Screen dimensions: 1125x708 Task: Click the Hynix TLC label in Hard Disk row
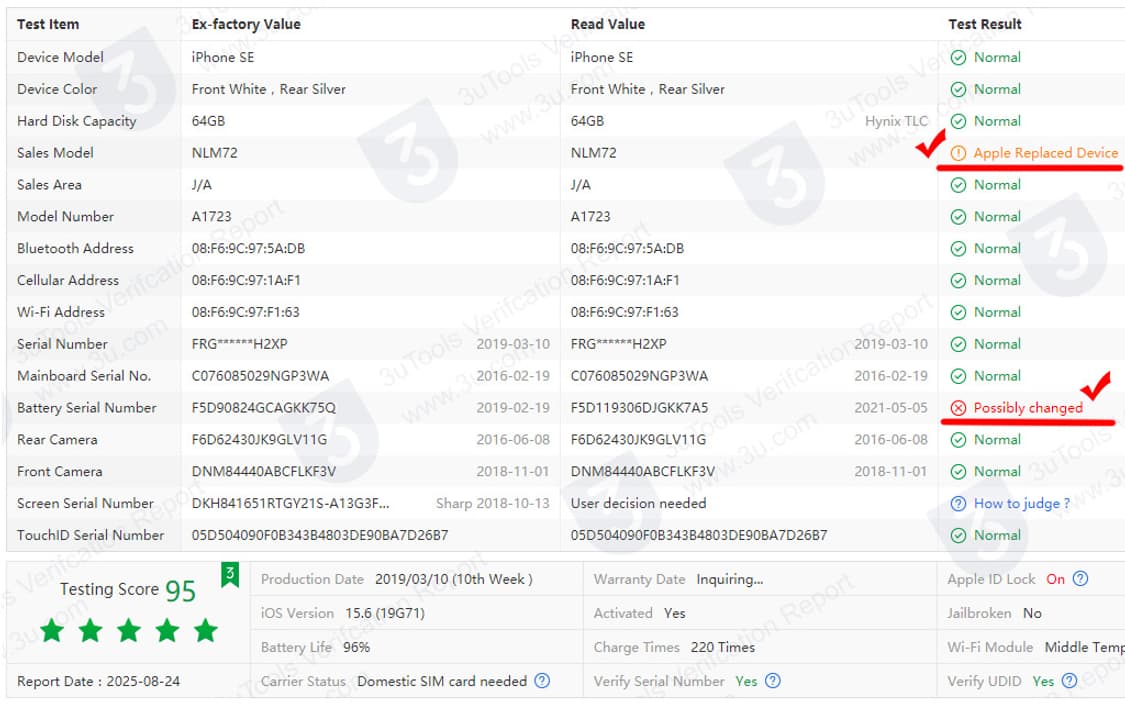click(x=896, y=121)
